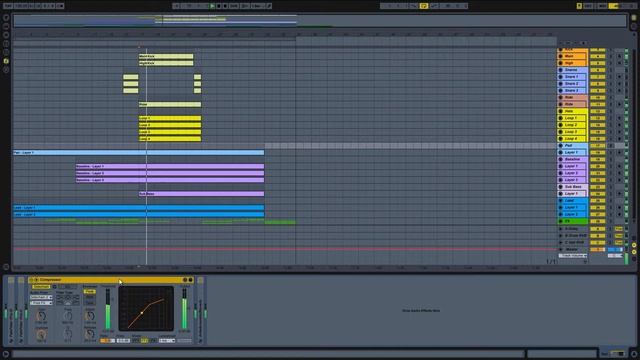The image size is (640, 360).
Task: Select the Bassline - Layer 1 clip
Action: click(170, 166)
